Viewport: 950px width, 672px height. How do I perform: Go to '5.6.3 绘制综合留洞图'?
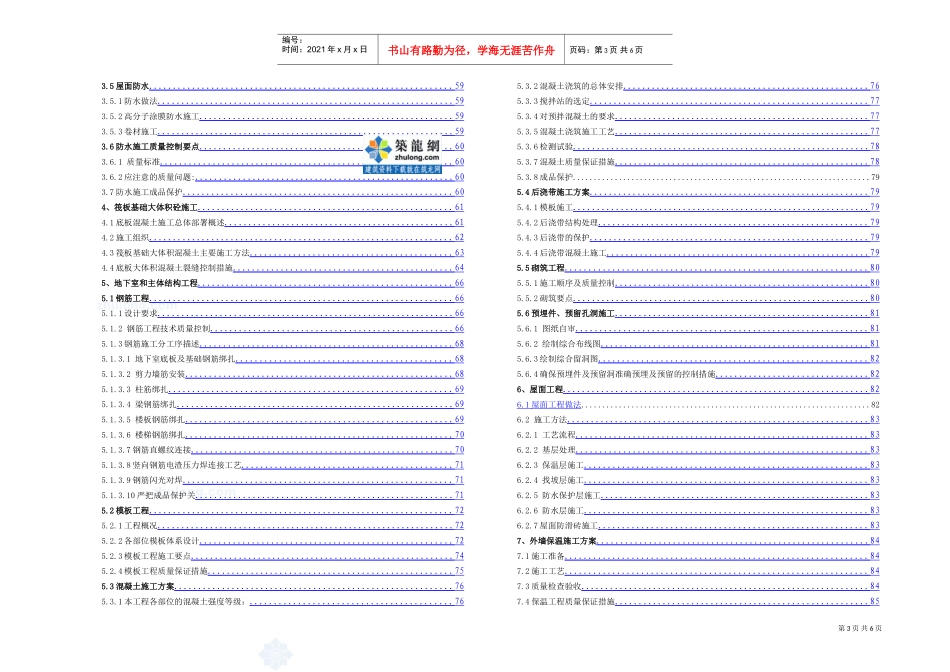[698, 359]
